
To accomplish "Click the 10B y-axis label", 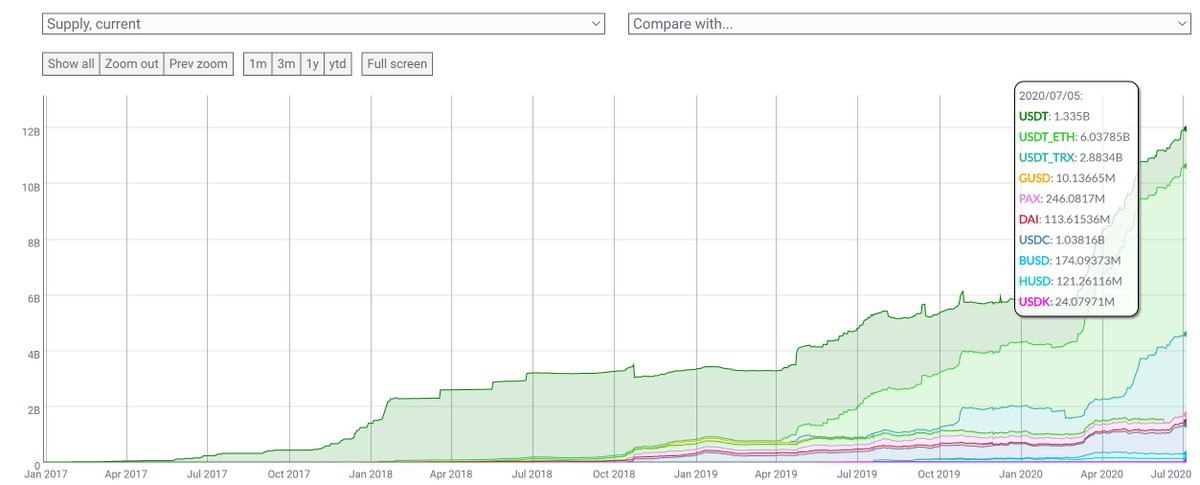I will [31, 187].
